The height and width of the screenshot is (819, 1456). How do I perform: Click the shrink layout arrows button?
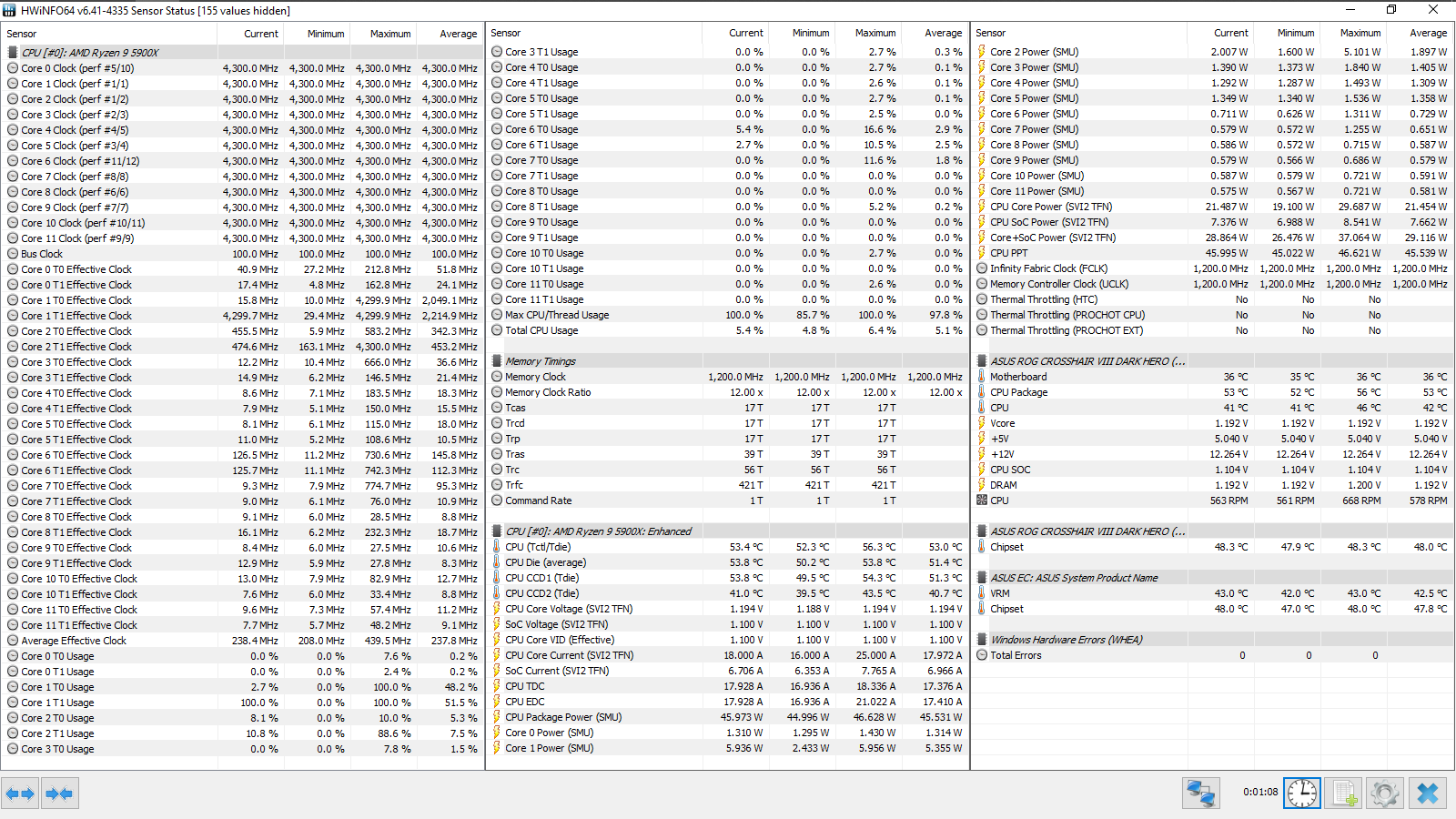(x=59, y=794)
